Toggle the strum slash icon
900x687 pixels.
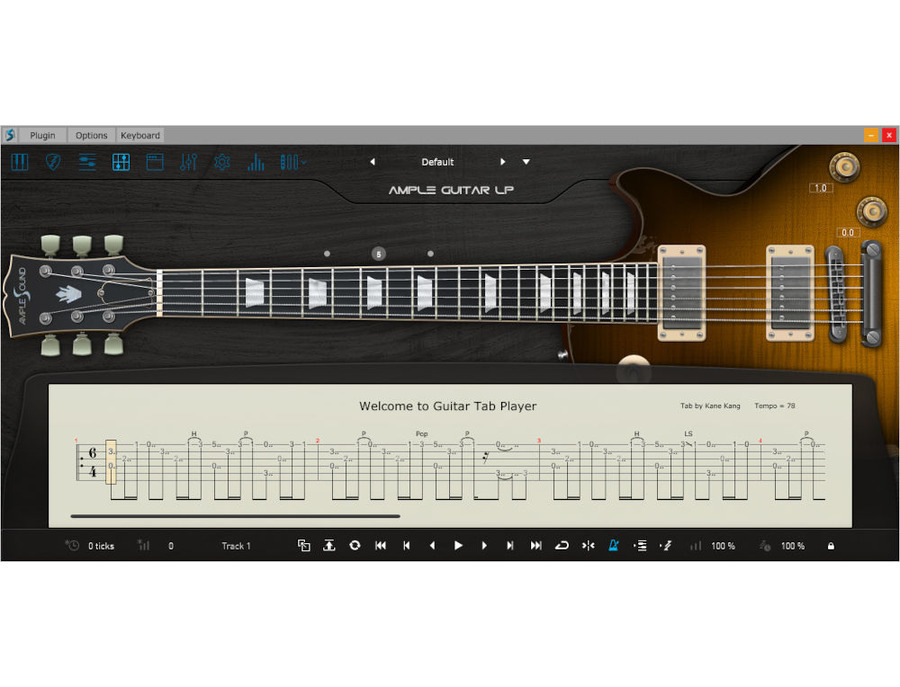[x=665, y=545]
